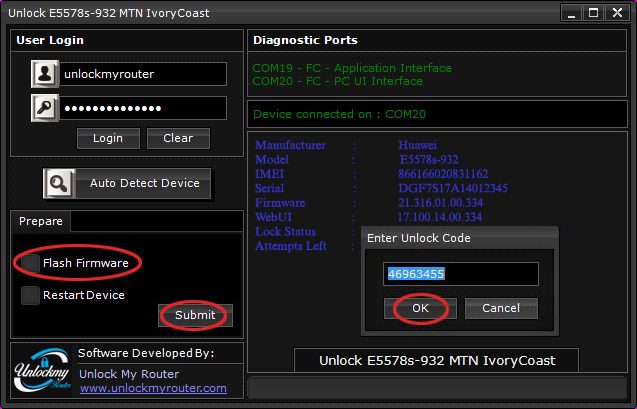Click the serial DGF7S17A14012345
This screenshot has width=637, height=409.
pyautogui.click(x=453, y=188)
